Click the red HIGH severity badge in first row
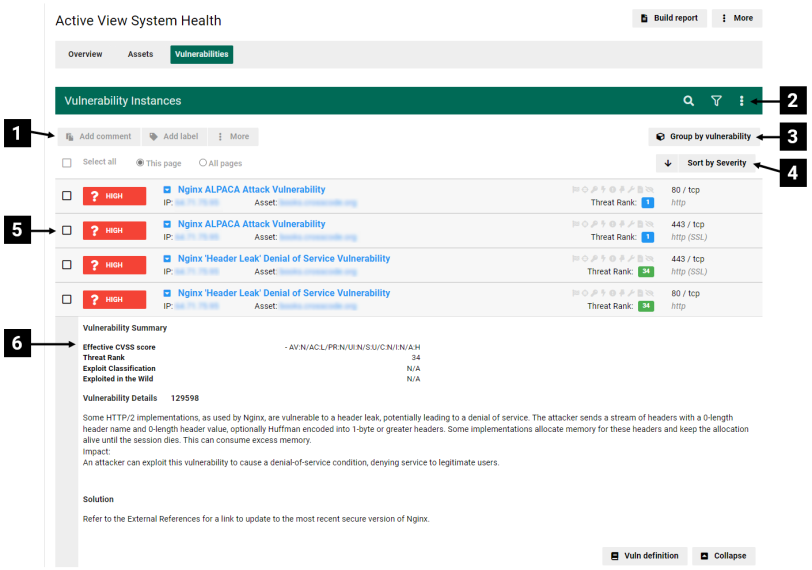The height and width of the screenshot is (570, 812). [114, 196]
